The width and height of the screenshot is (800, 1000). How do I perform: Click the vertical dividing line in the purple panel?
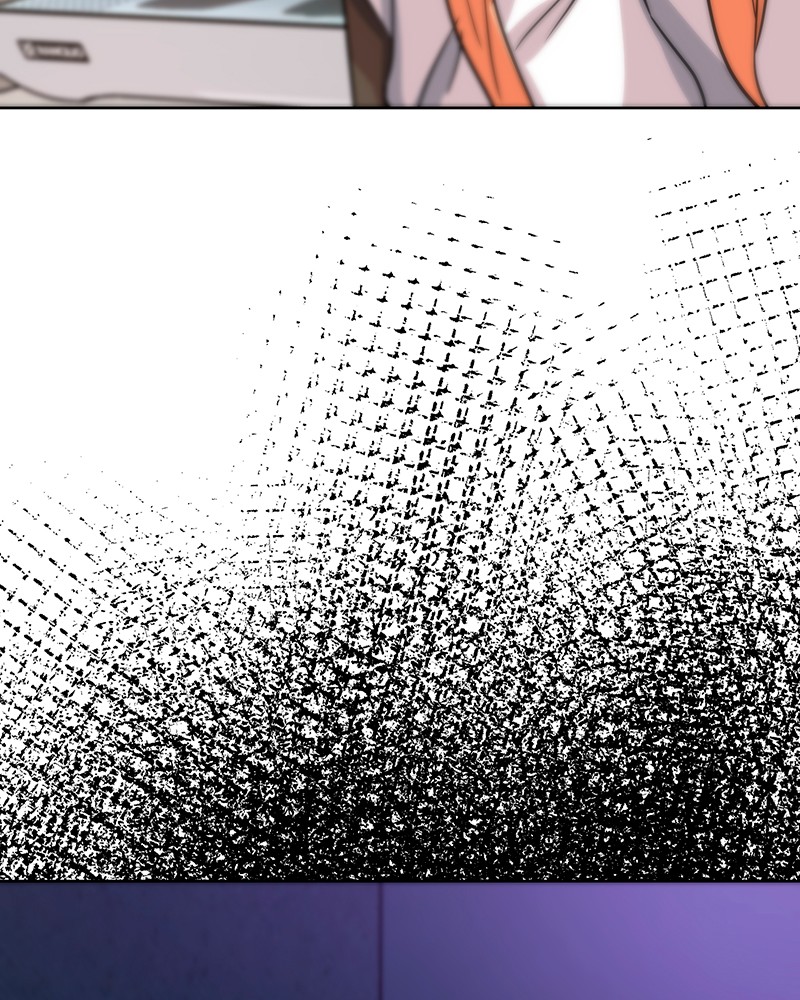pos(381,940)
